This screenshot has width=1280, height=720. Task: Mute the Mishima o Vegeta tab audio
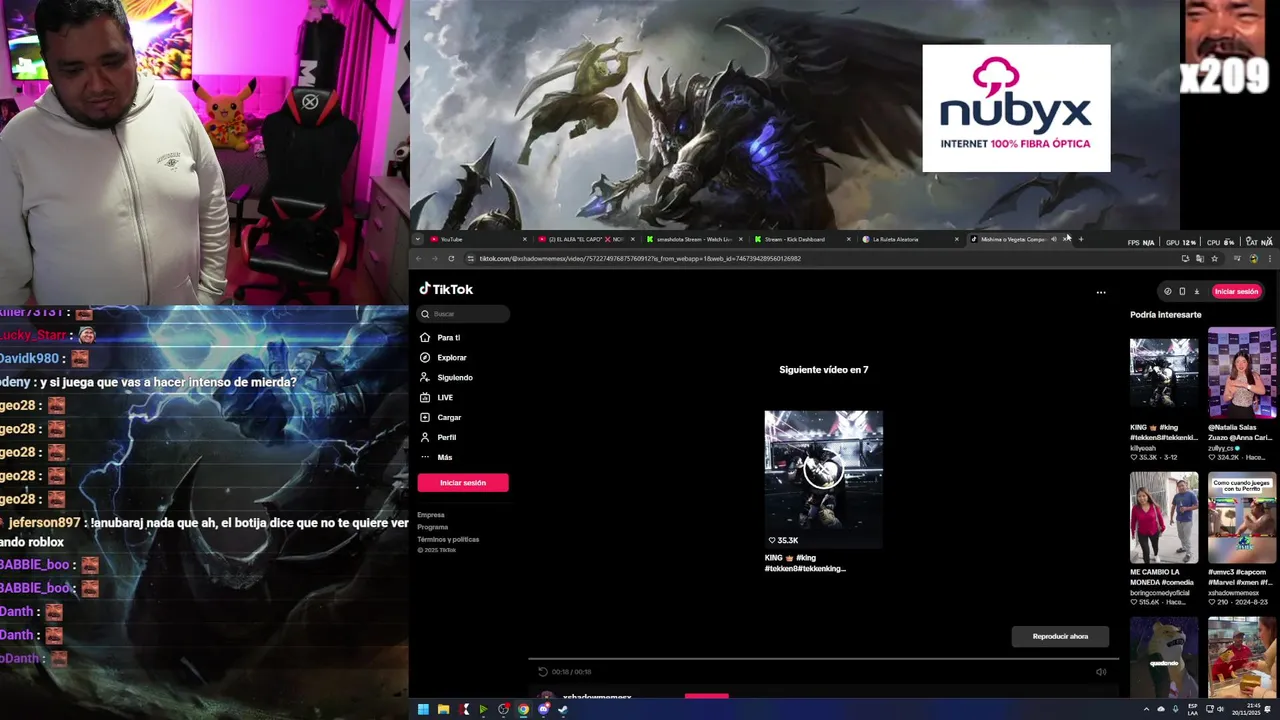click(x=1053, y=240)
